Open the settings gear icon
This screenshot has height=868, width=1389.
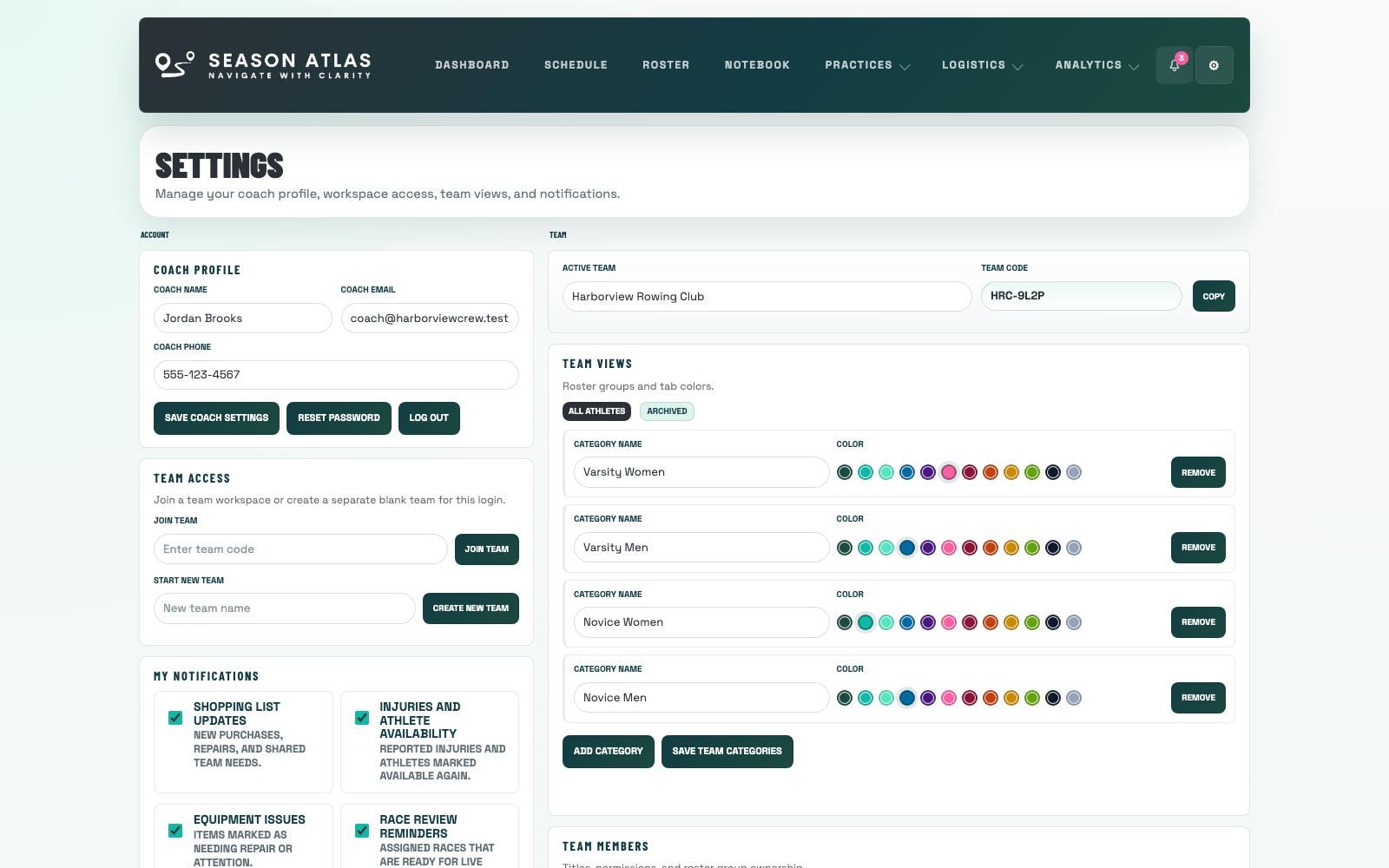[x=1214, y=65]
